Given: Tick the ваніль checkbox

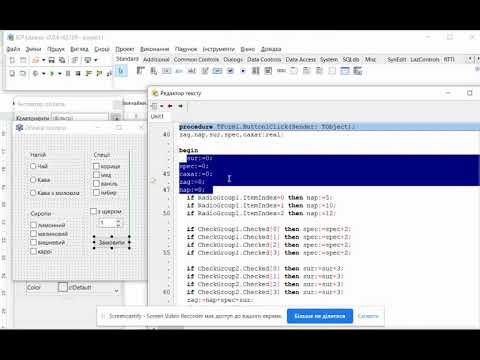Looking at the screenshot, I should (x=96, y=183).
